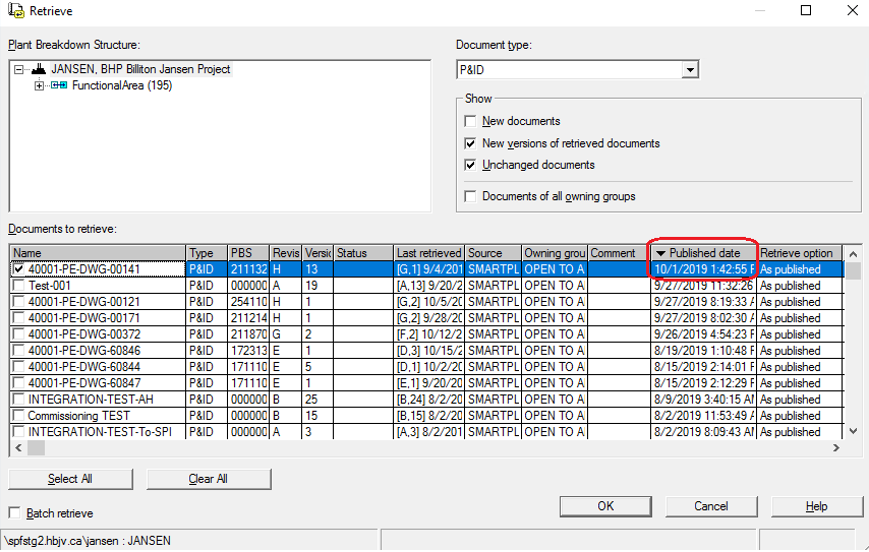Click the Published date sort arrow
The image size is (869, 552).
pos(661,253)
